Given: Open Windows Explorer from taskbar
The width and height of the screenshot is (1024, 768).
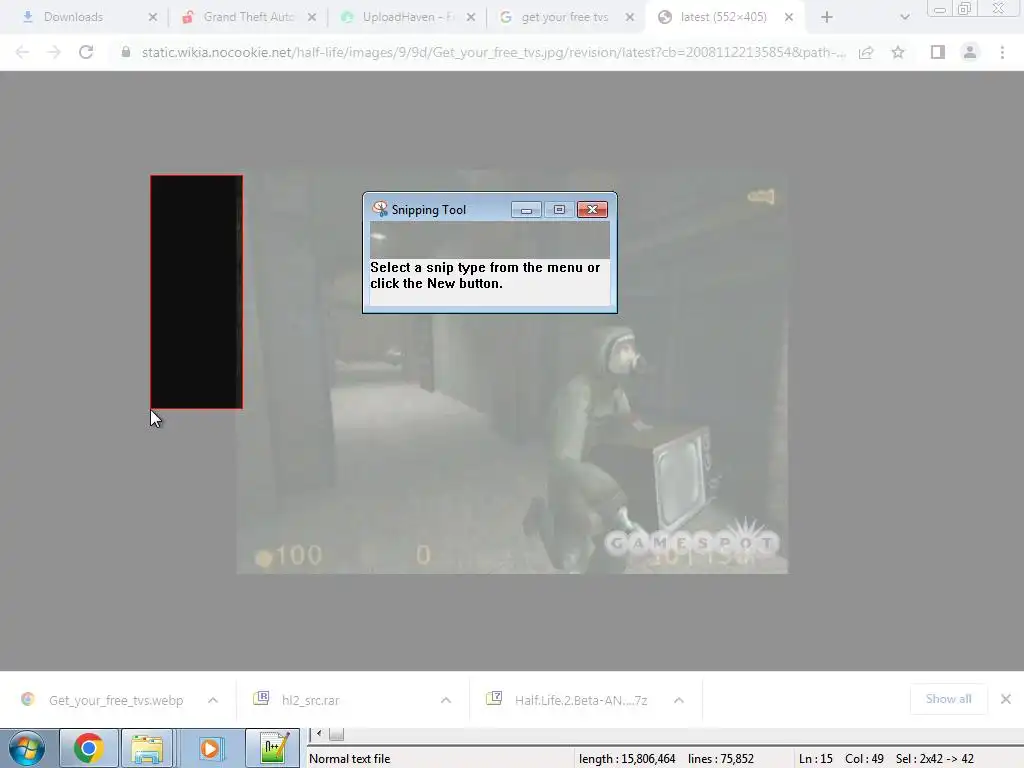Looking at the screenshot, I should pyautogui.click(x=147, y=748).
